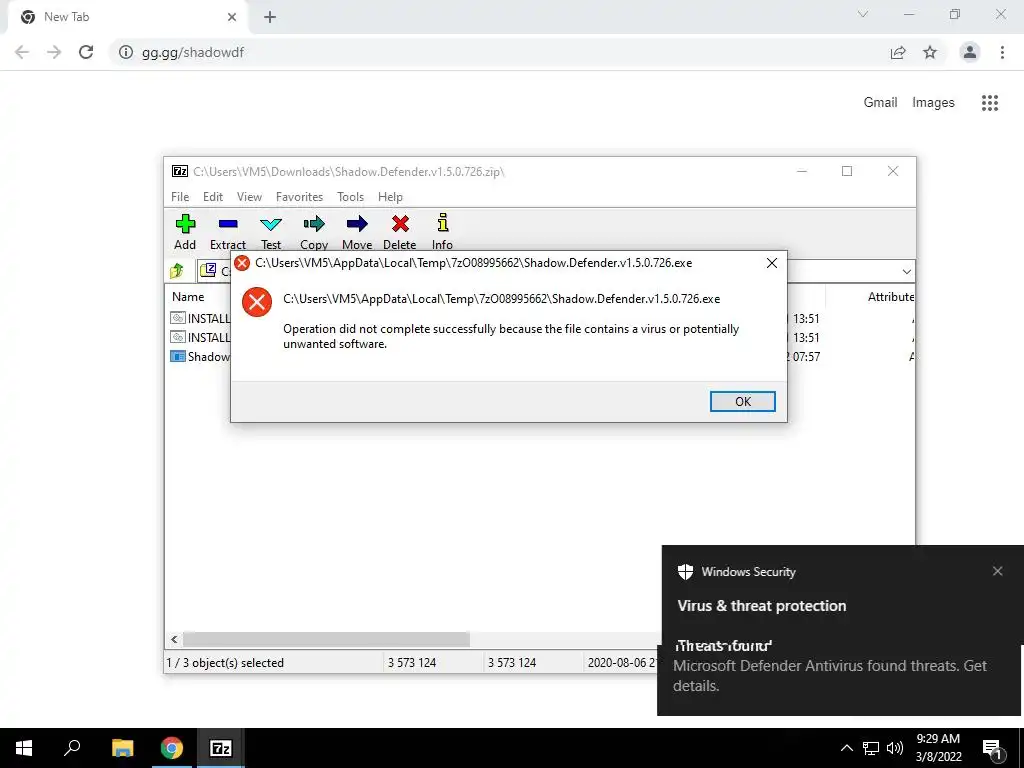Open Windows search from taskbar
Image resolution: width=1024 pixels, height=768 pixels.
[72, 748]
